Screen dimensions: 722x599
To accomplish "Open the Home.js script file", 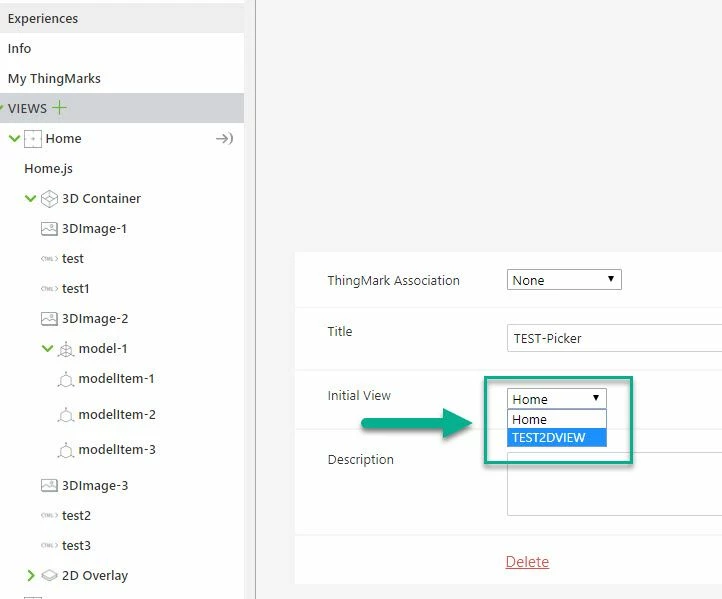I will pyautogui.click(x=48, y=169).
